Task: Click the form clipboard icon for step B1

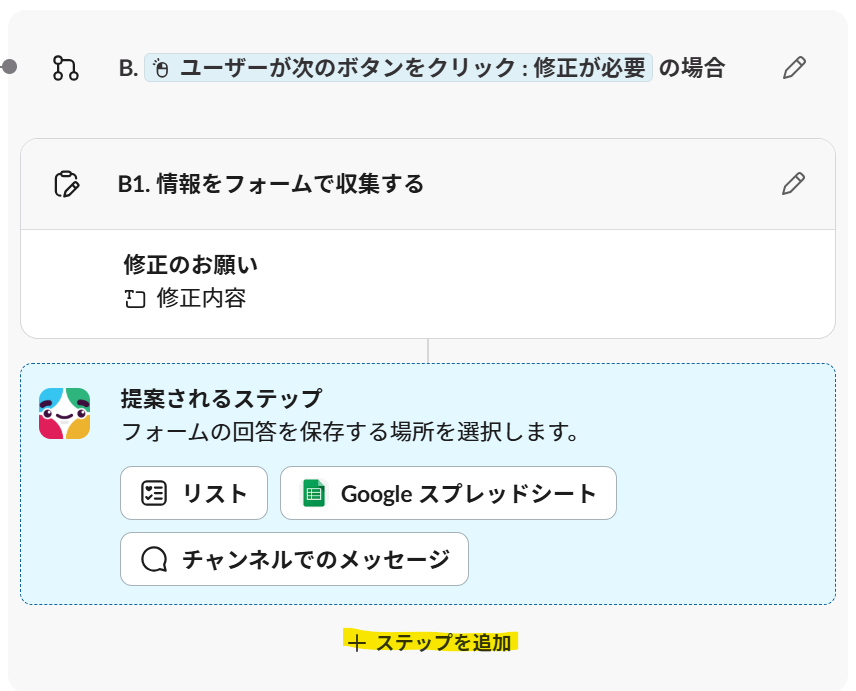Action: coord(67,184)
